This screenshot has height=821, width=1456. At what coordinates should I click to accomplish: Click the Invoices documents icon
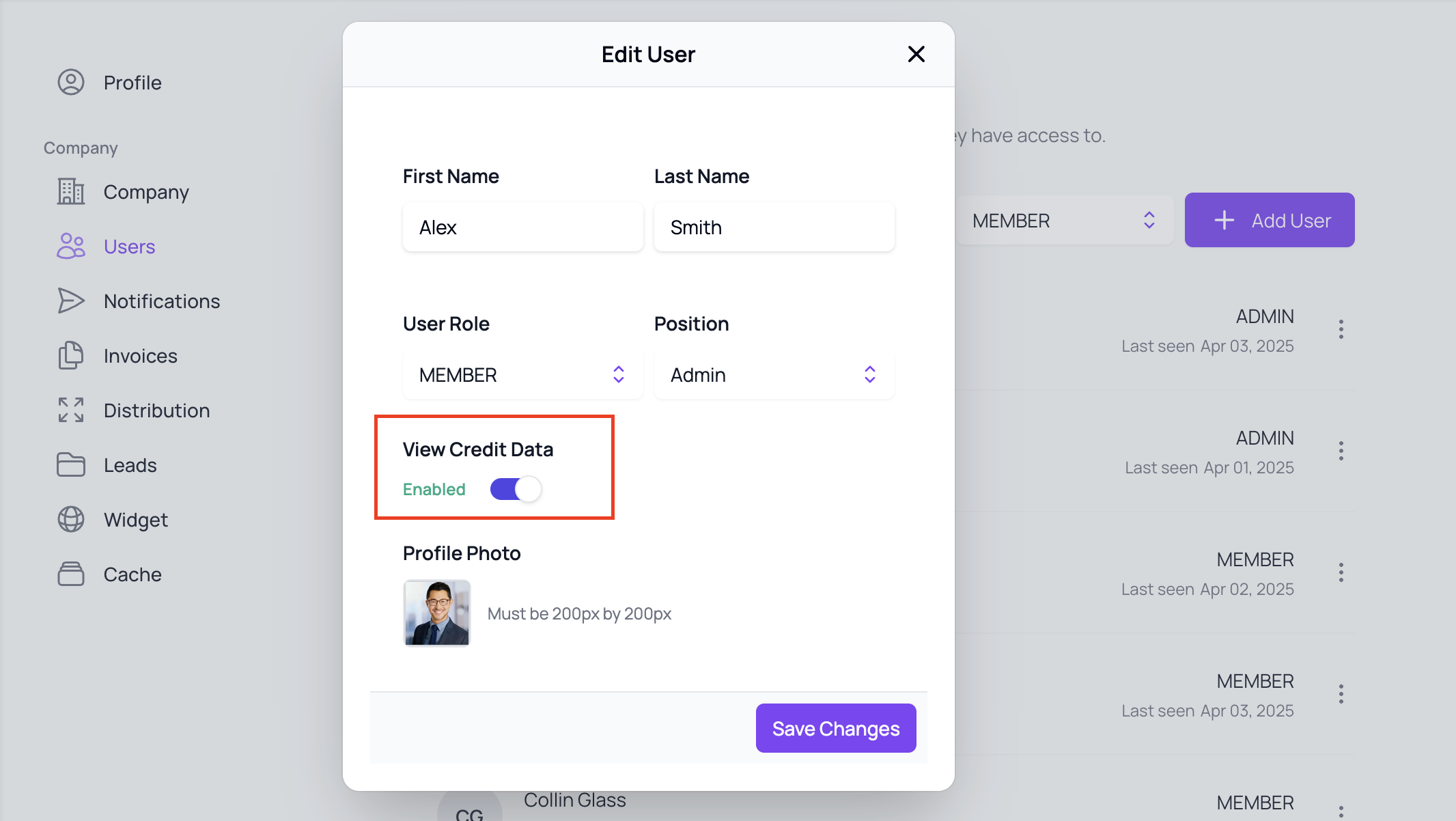click(71, 356)
